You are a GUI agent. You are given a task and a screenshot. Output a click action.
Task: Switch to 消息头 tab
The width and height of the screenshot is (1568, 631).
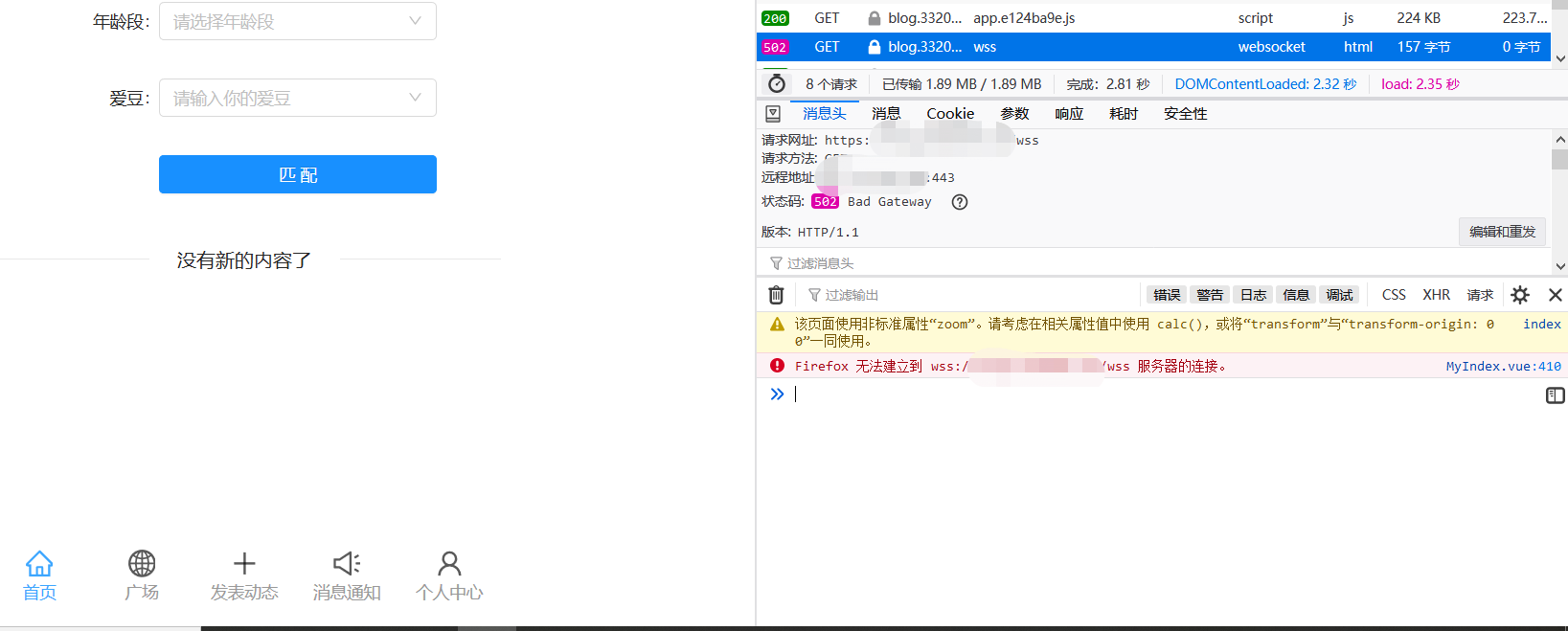pos(825,114)
